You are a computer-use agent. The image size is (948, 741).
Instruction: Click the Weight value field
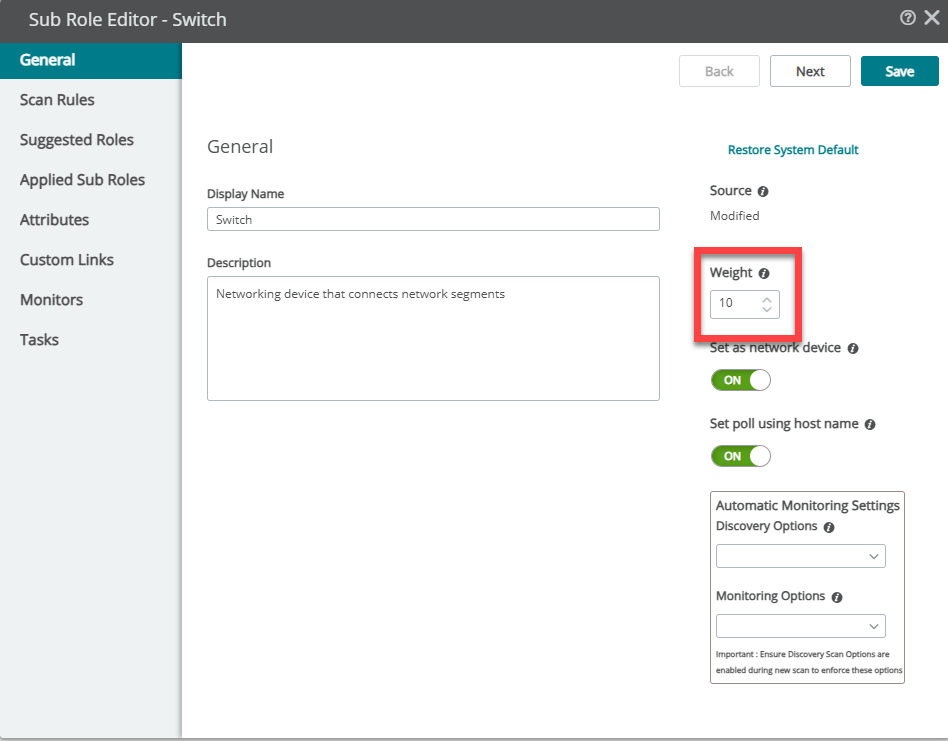coord(744,304)
